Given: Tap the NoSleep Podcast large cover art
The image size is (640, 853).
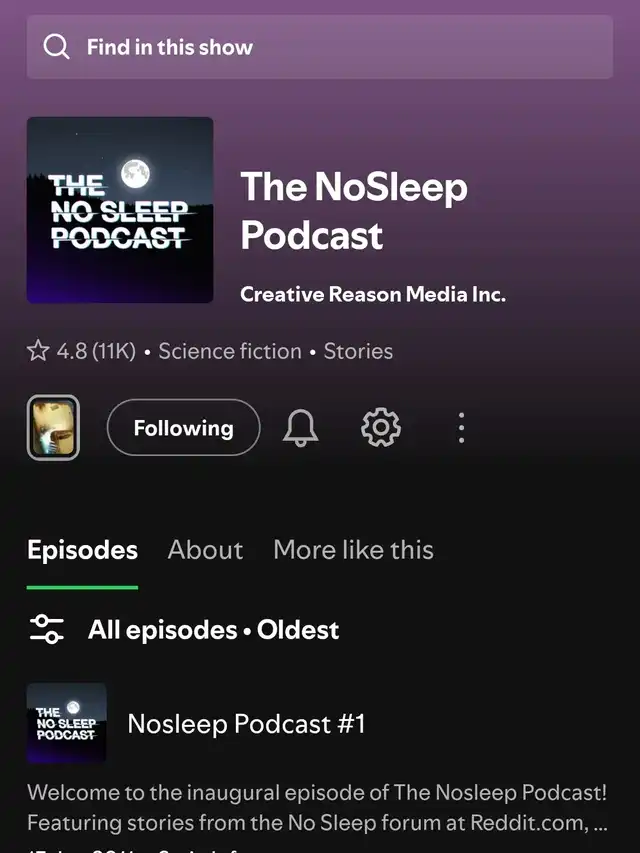Looking at the screenshot, I should click(x=120, y=210).
